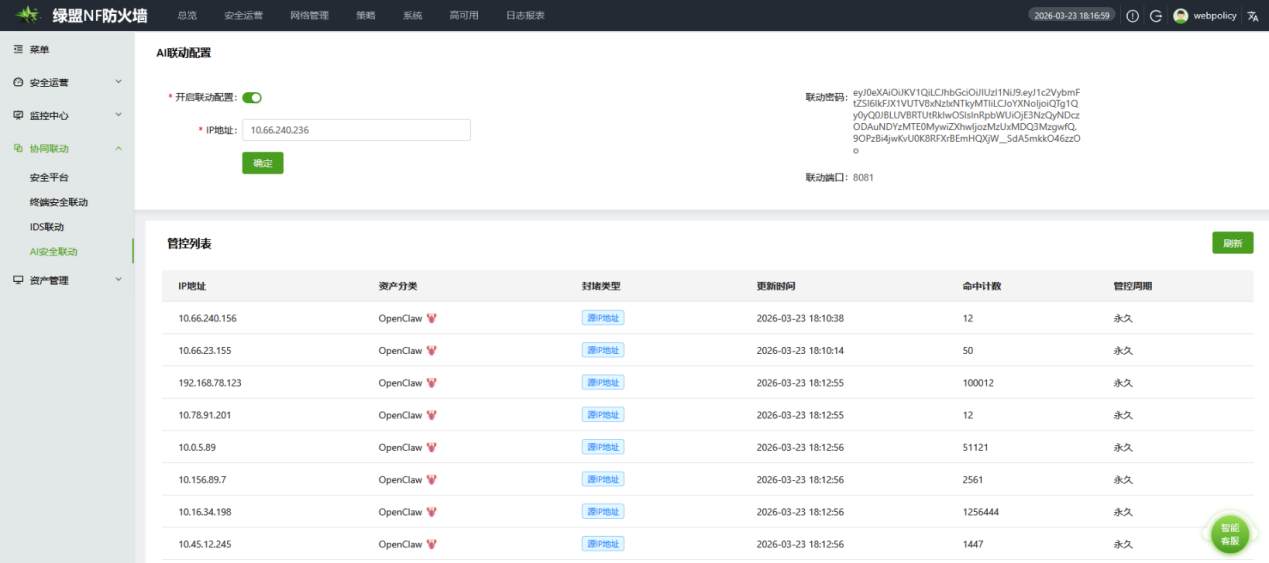Disable the 开启联动配置 switch

pyautogui.click(x=252, y=97)
